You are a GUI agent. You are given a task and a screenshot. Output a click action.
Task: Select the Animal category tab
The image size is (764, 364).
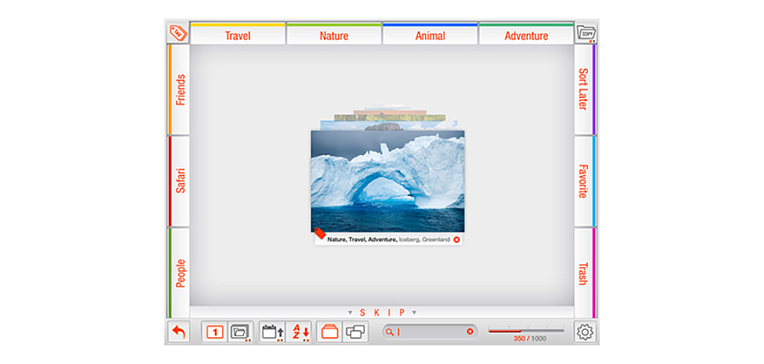point(430,34)
